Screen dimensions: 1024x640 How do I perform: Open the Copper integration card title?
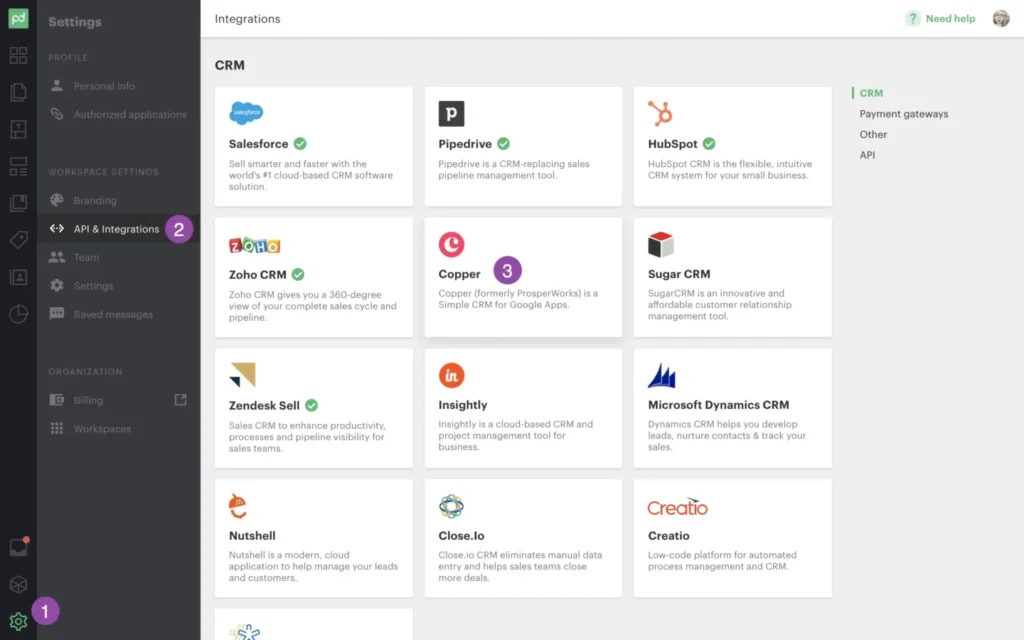(459, 274)
